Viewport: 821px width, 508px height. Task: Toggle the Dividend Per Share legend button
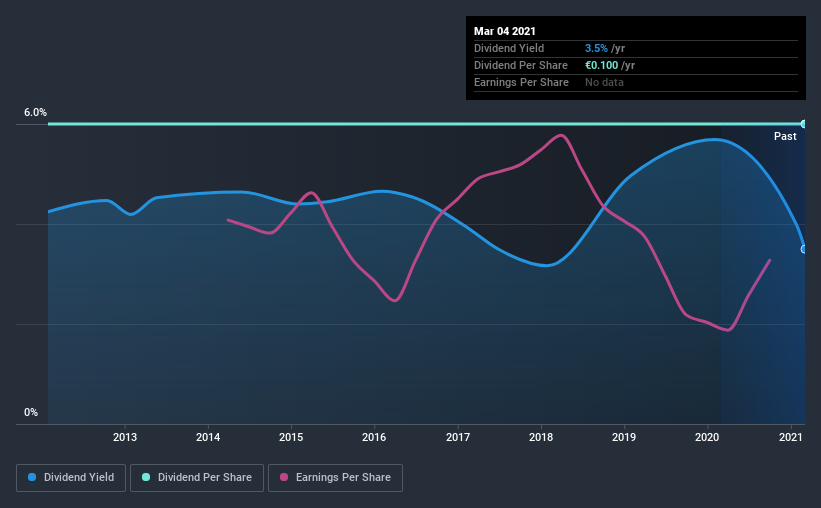197,478
